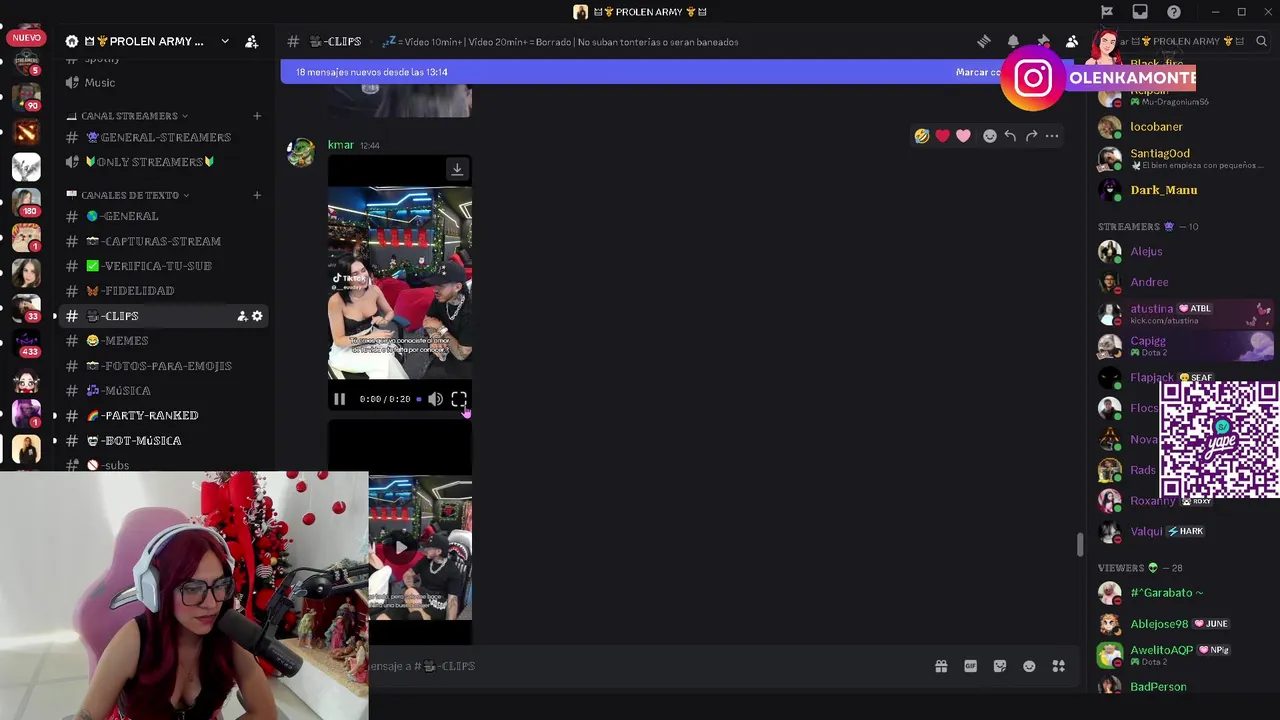
Task: Open Dark_Manu member profile
Action: (1163, 190)
